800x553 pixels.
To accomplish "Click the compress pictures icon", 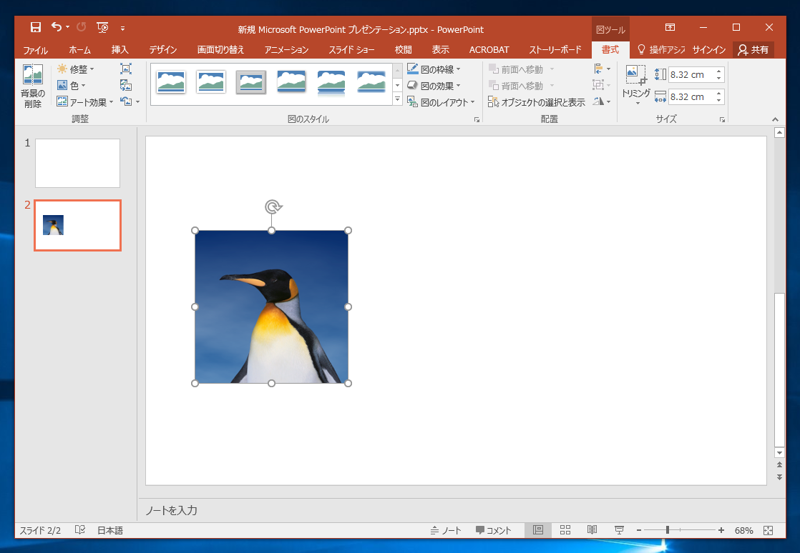I will [x=125, y=69].
